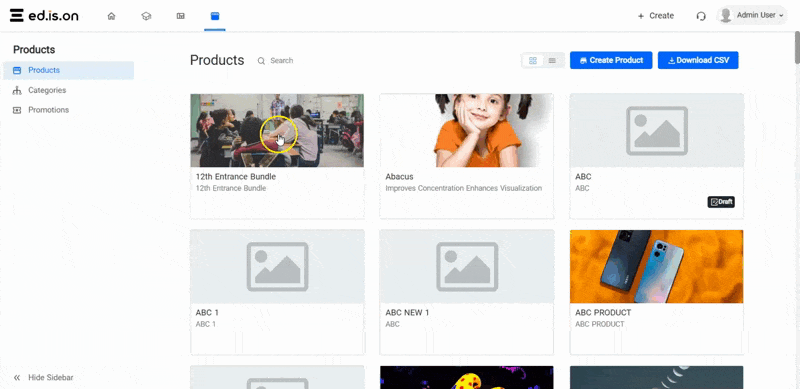Open the Admin User dropdown menu

pyautogui.click(x=753, y=15)
